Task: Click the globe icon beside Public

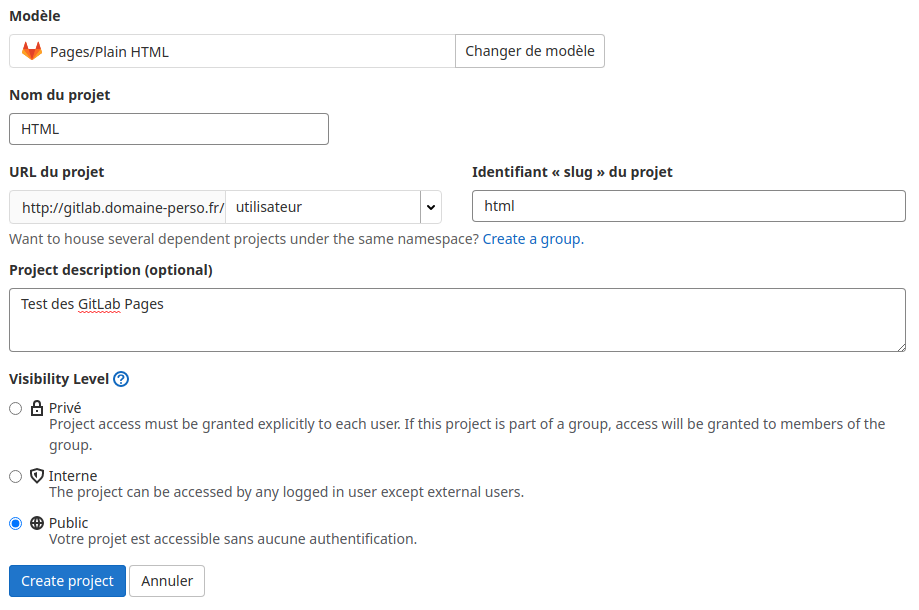Action: point(37,523)
